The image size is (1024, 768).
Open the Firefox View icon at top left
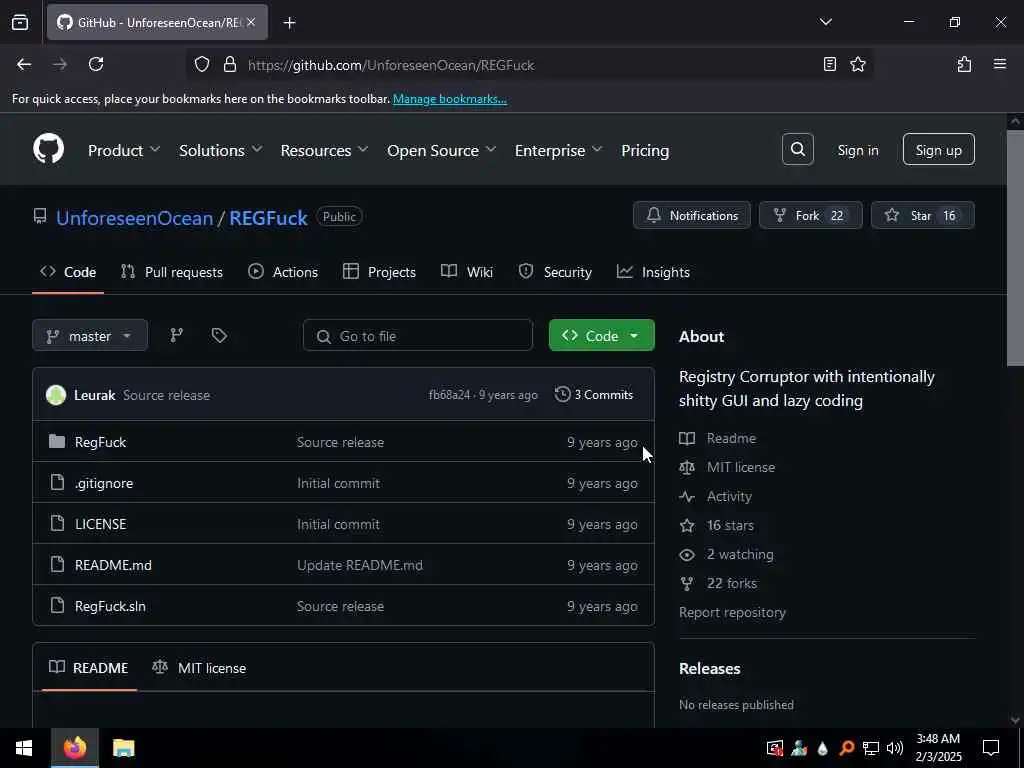pos(20,23)
